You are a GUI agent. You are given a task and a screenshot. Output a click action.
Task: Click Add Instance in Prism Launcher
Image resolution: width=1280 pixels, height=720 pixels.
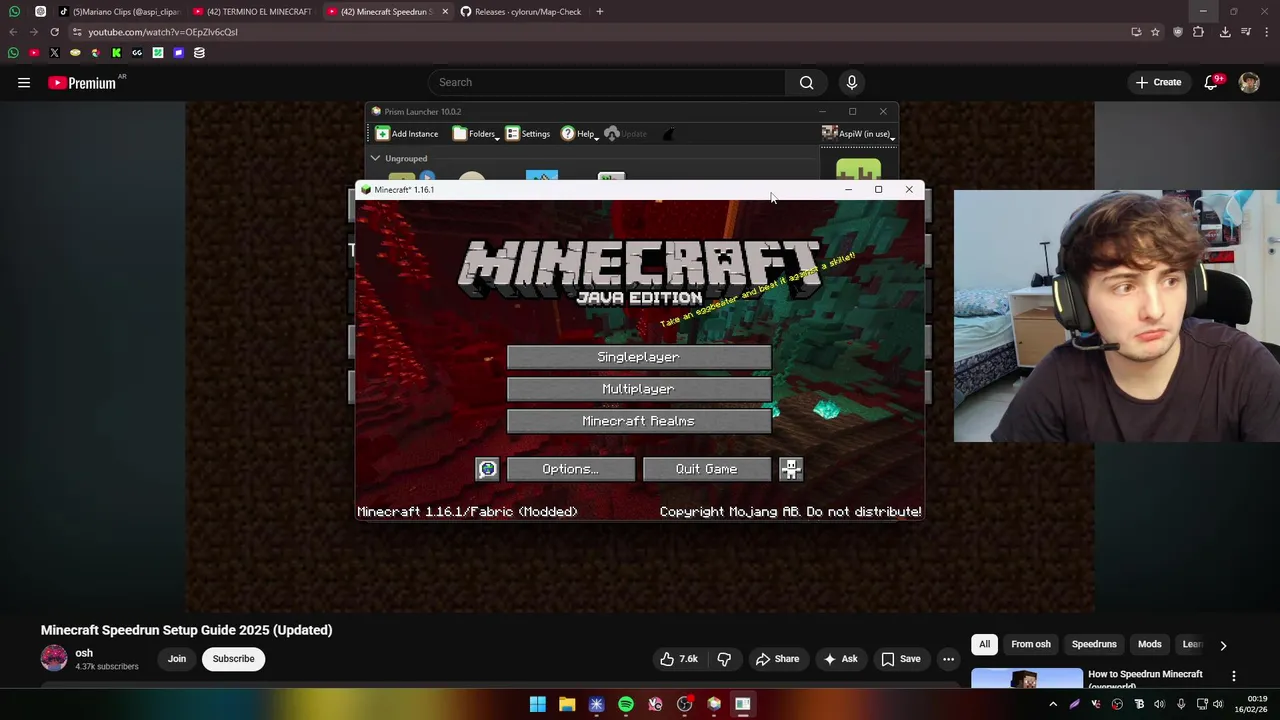406,134
